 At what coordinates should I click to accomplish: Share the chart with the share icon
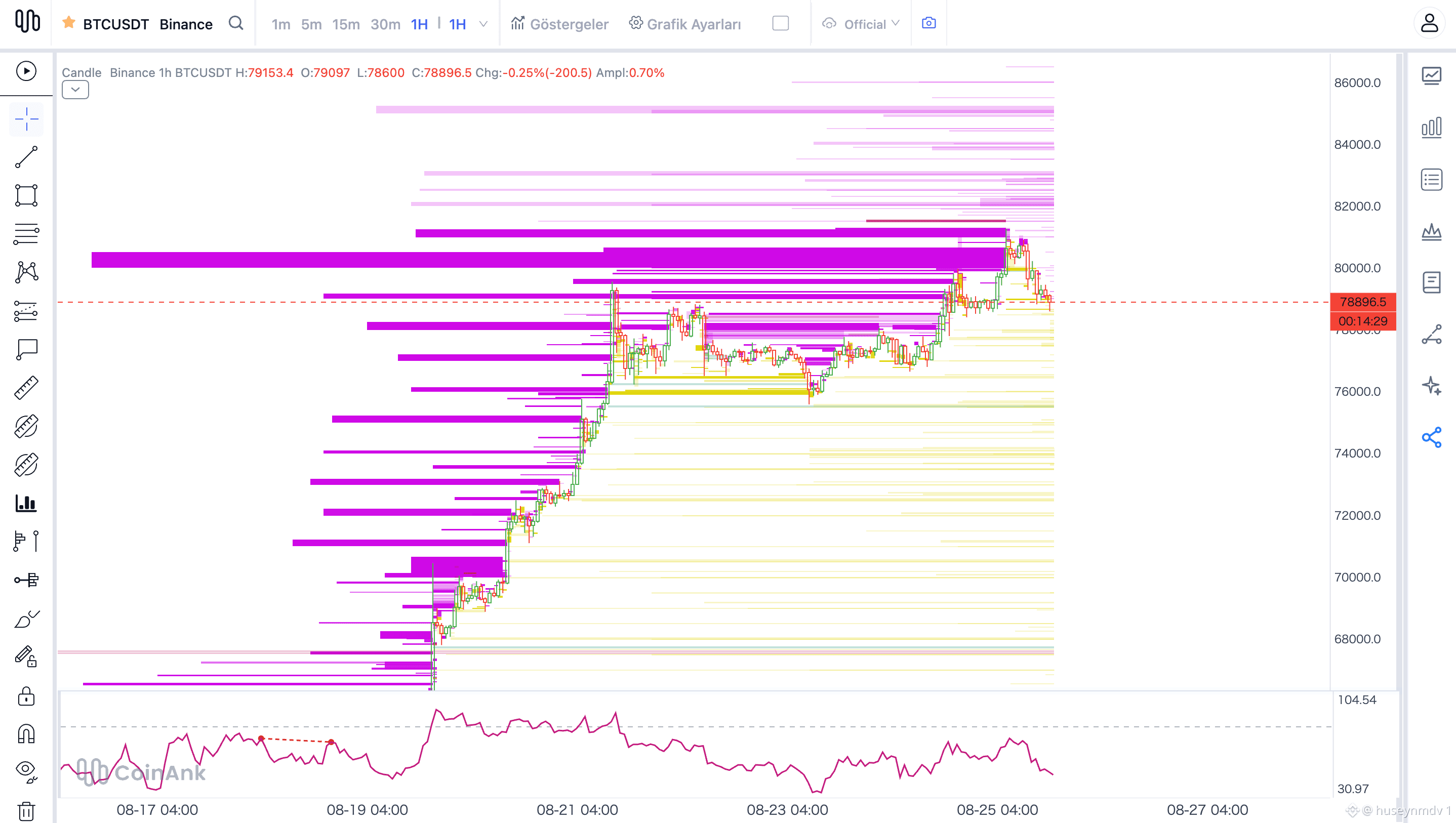point(1431,437)
